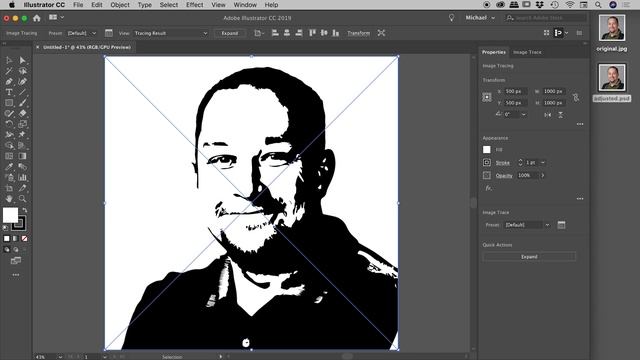Screen dimensions: 640x360
Task: Set paint mode to Gradient
Action: [16, 238]
